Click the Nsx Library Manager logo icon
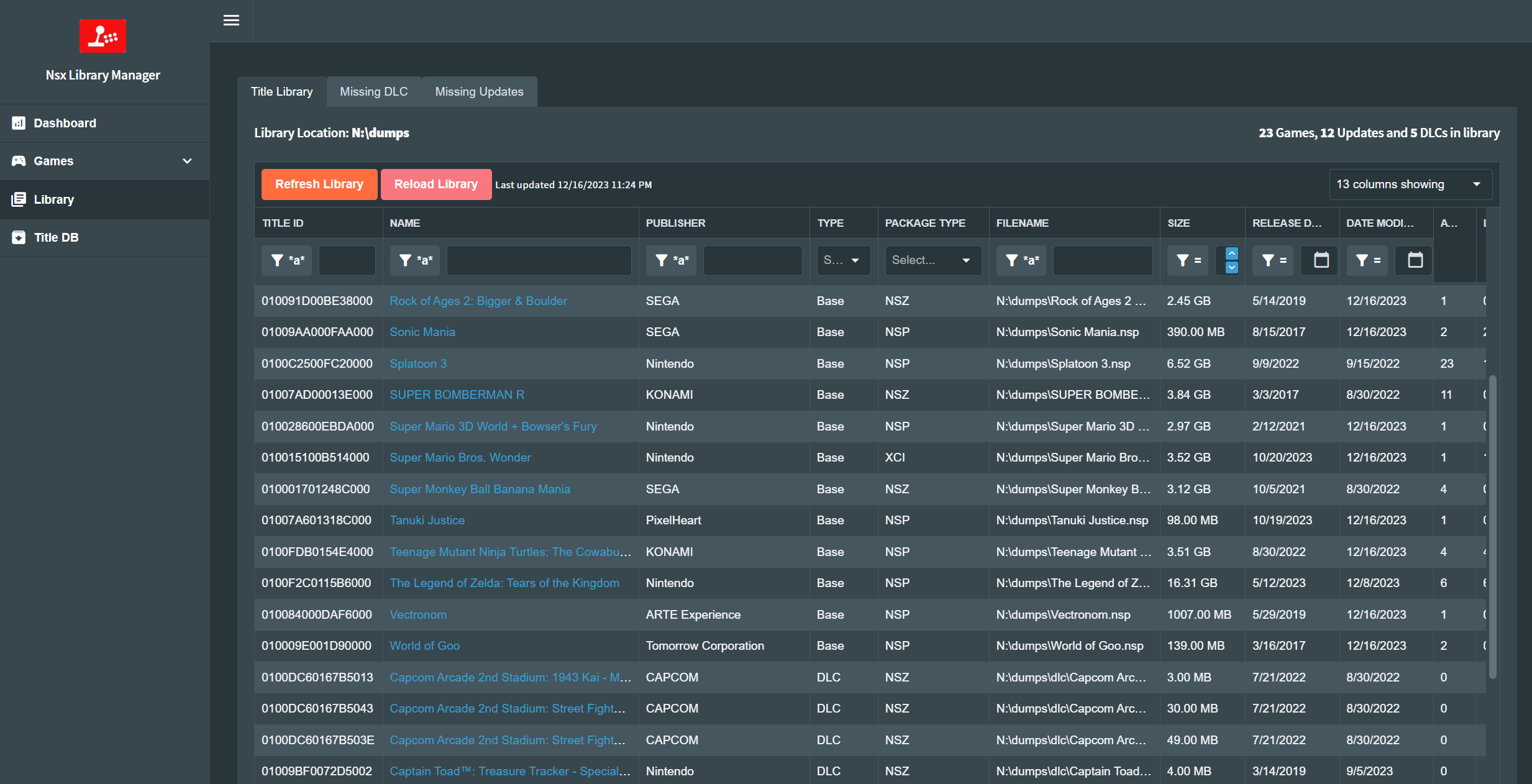 pyautogui.click(x=103, y=36)
